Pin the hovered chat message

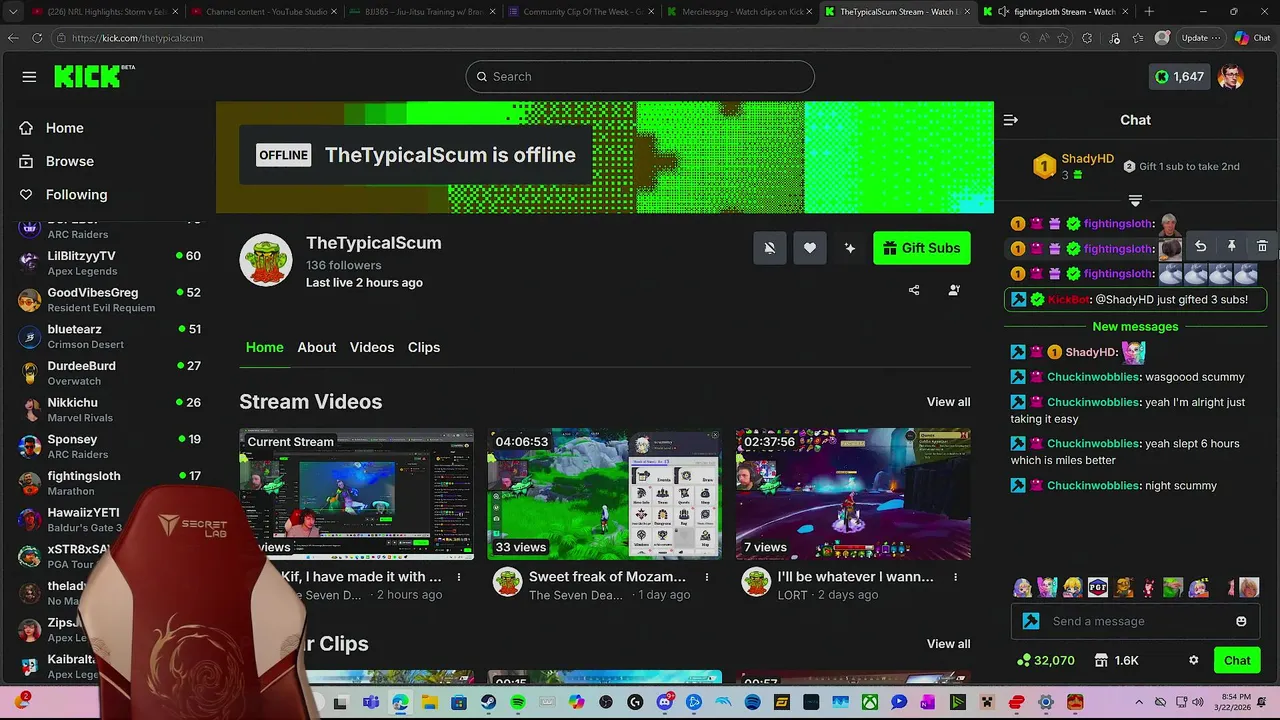(x=1231, y=246)
